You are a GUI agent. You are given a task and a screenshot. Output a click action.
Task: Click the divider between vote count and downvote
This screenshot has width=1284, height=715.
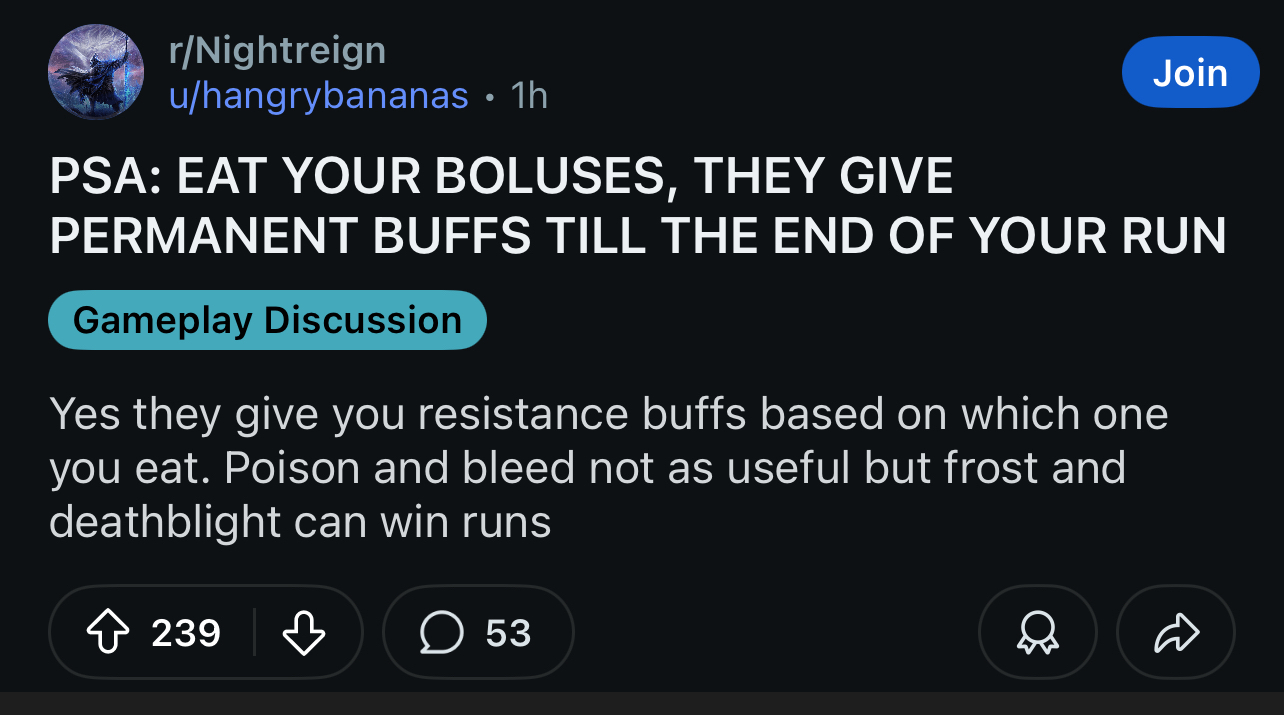254,633
